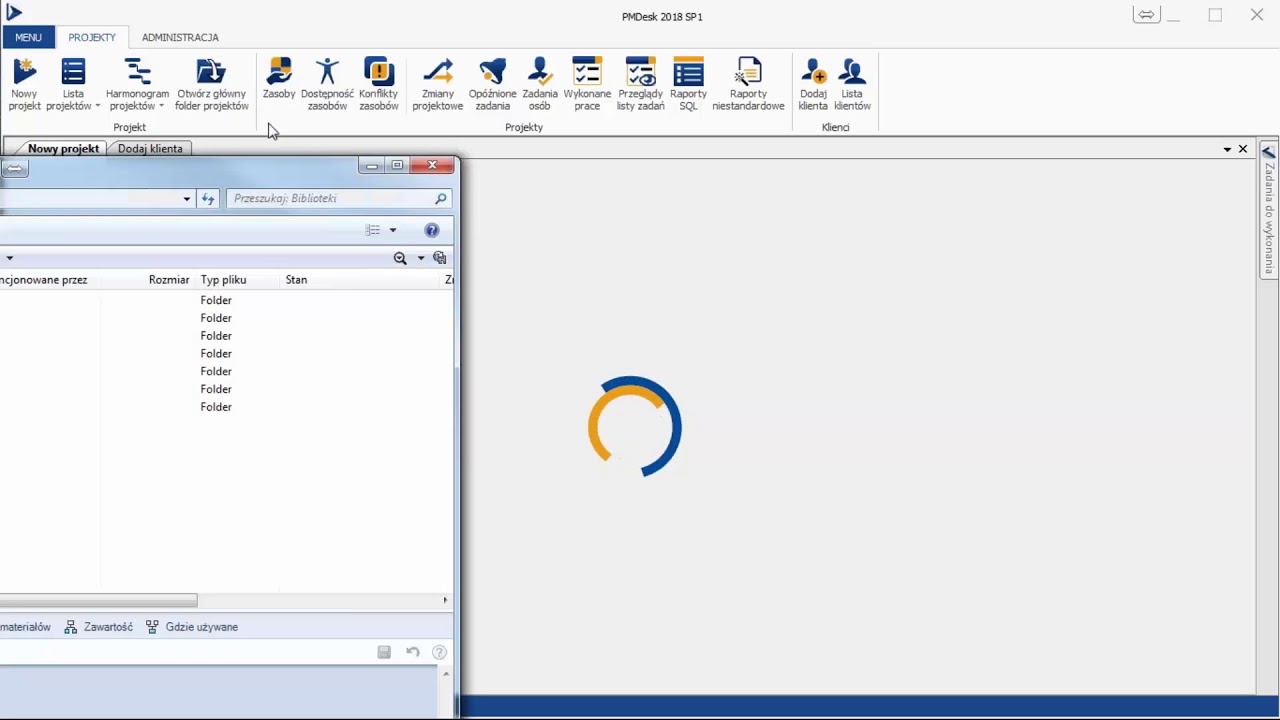Create a new project with Nowy projekt
Image resolution: width=1280 pixels, height=720 pixels.
click(x=24, y=84)
